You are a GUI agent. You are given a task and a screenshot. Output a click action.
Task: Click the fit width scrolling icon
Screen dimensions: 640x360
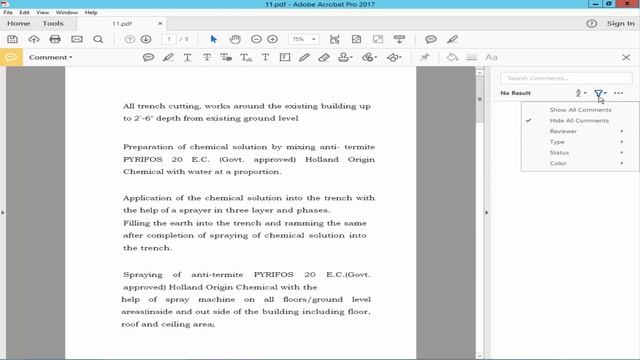pos(335,39)
